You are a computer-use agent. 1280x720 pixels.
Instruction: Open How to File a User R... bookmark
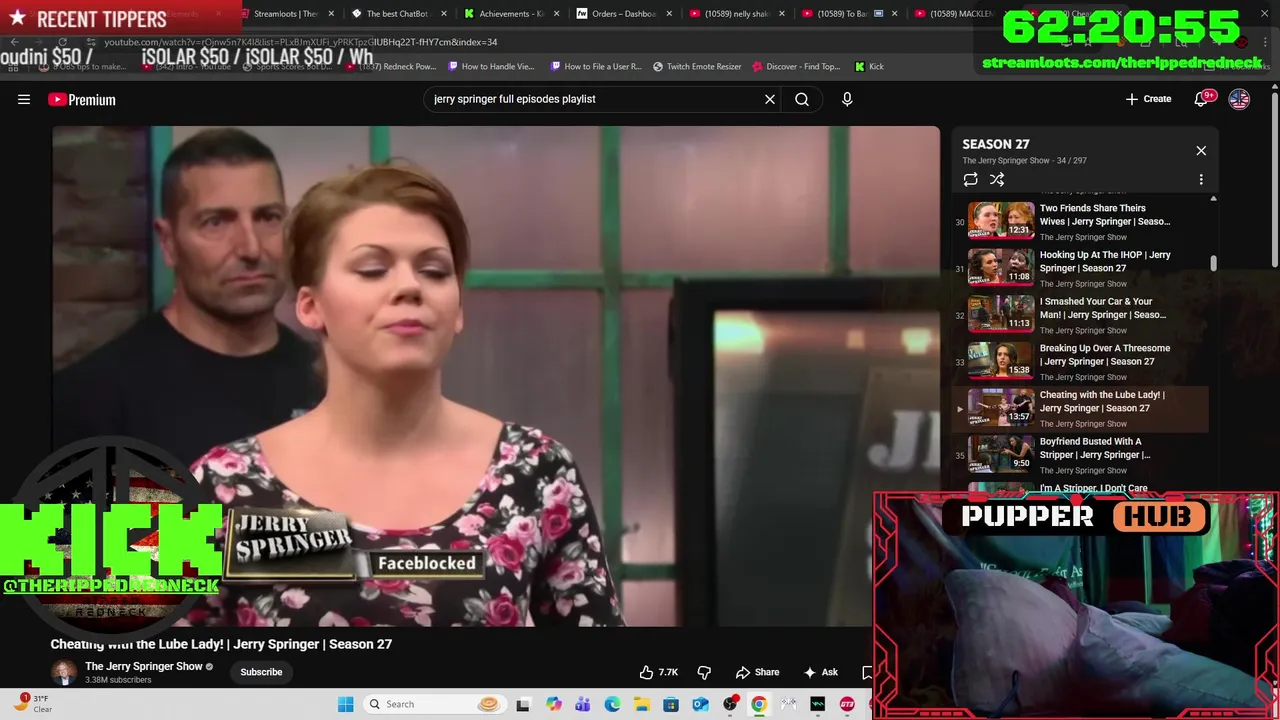596,67
